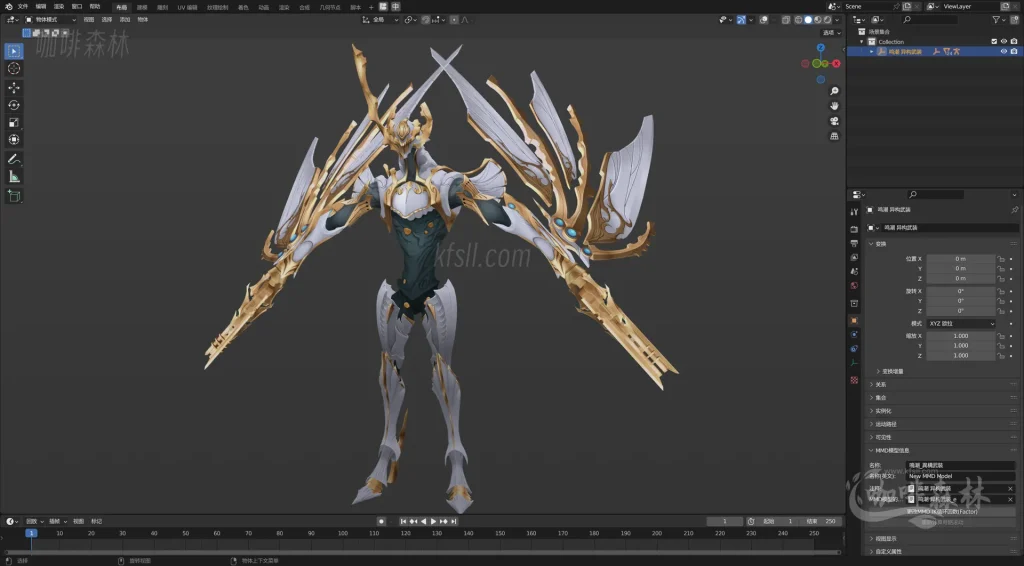Image resolution: width=1024 pixels, height=566 pixels.
Task: Activate the Select Box tool
Action: pyautogui.click(x=14, y=51)
